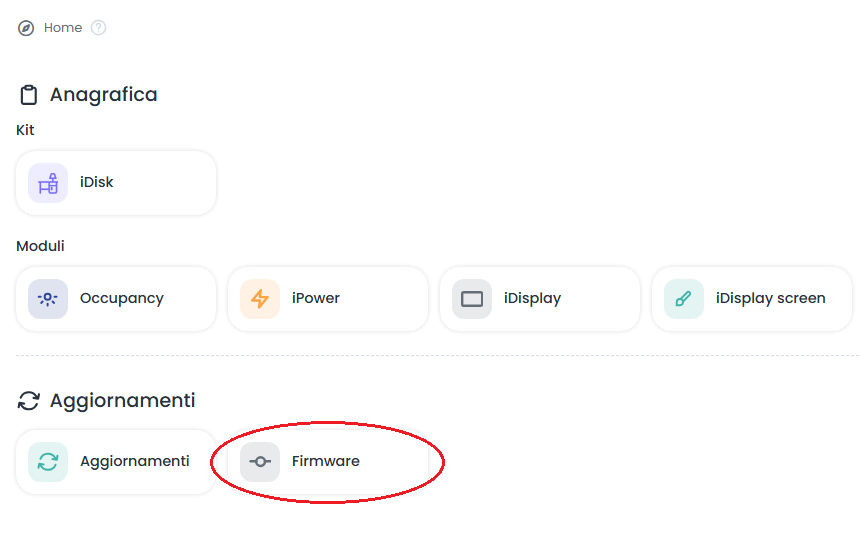Open the Occupancy module label

tap(122, 299)
